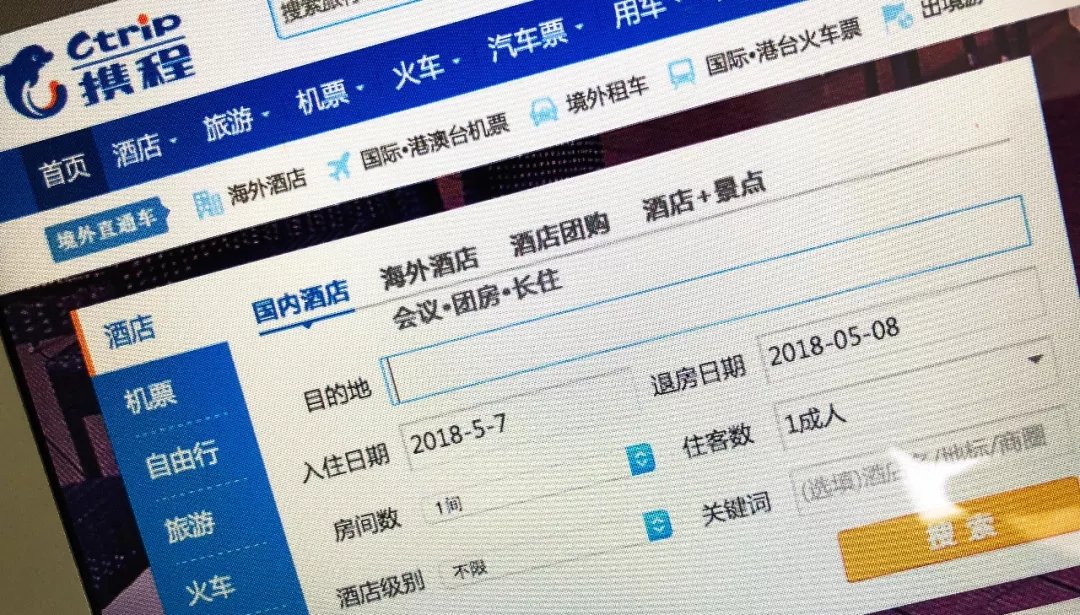The width and height of the screenshot is (1080, 615).
Task: Click the car icon beside 境外租车
Action: coord(543,112)
